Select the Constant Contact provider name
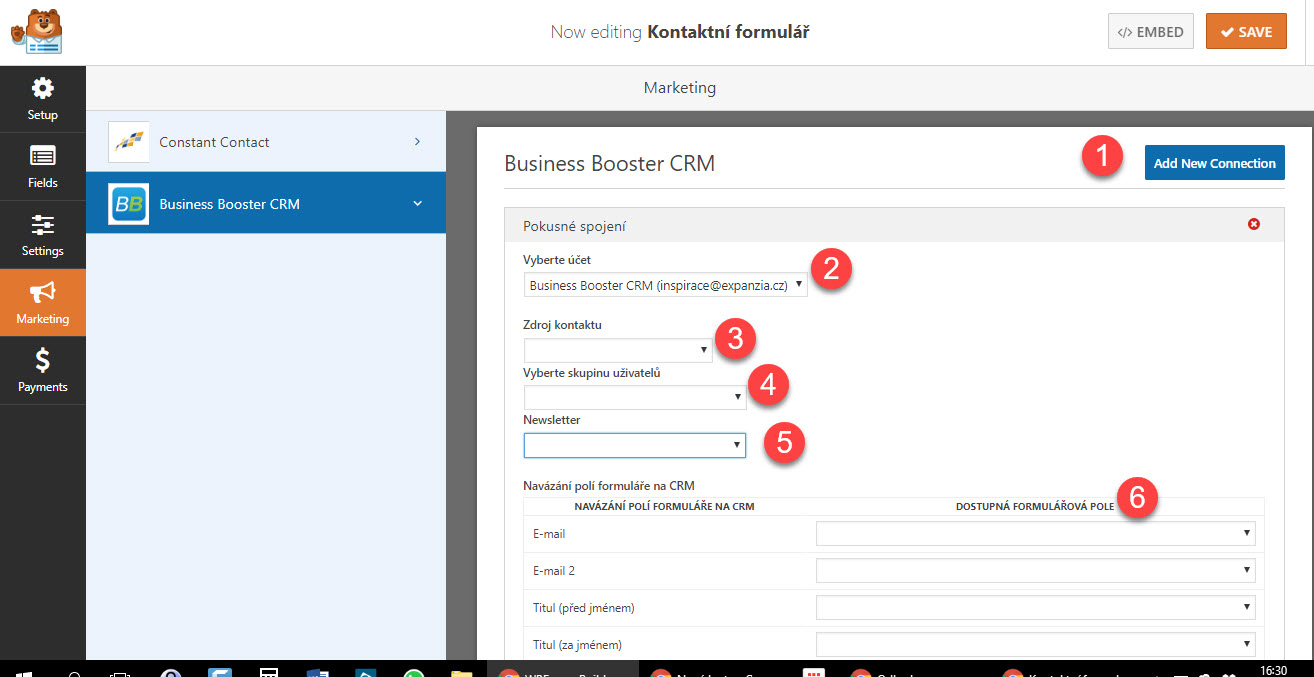The image size is (1314, 677). 214,142
